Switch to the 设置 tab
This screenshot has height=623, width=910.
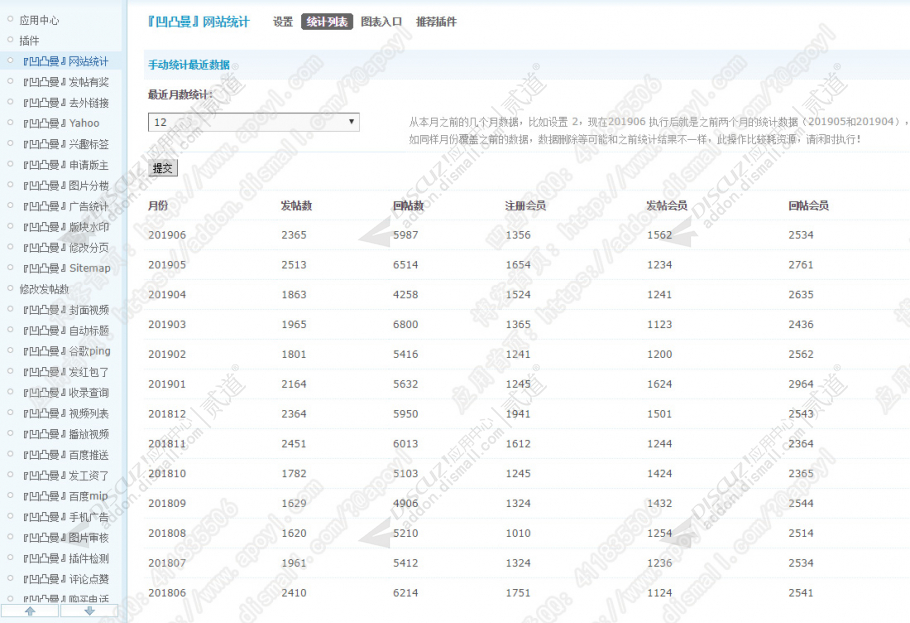(x=283, y=22)
